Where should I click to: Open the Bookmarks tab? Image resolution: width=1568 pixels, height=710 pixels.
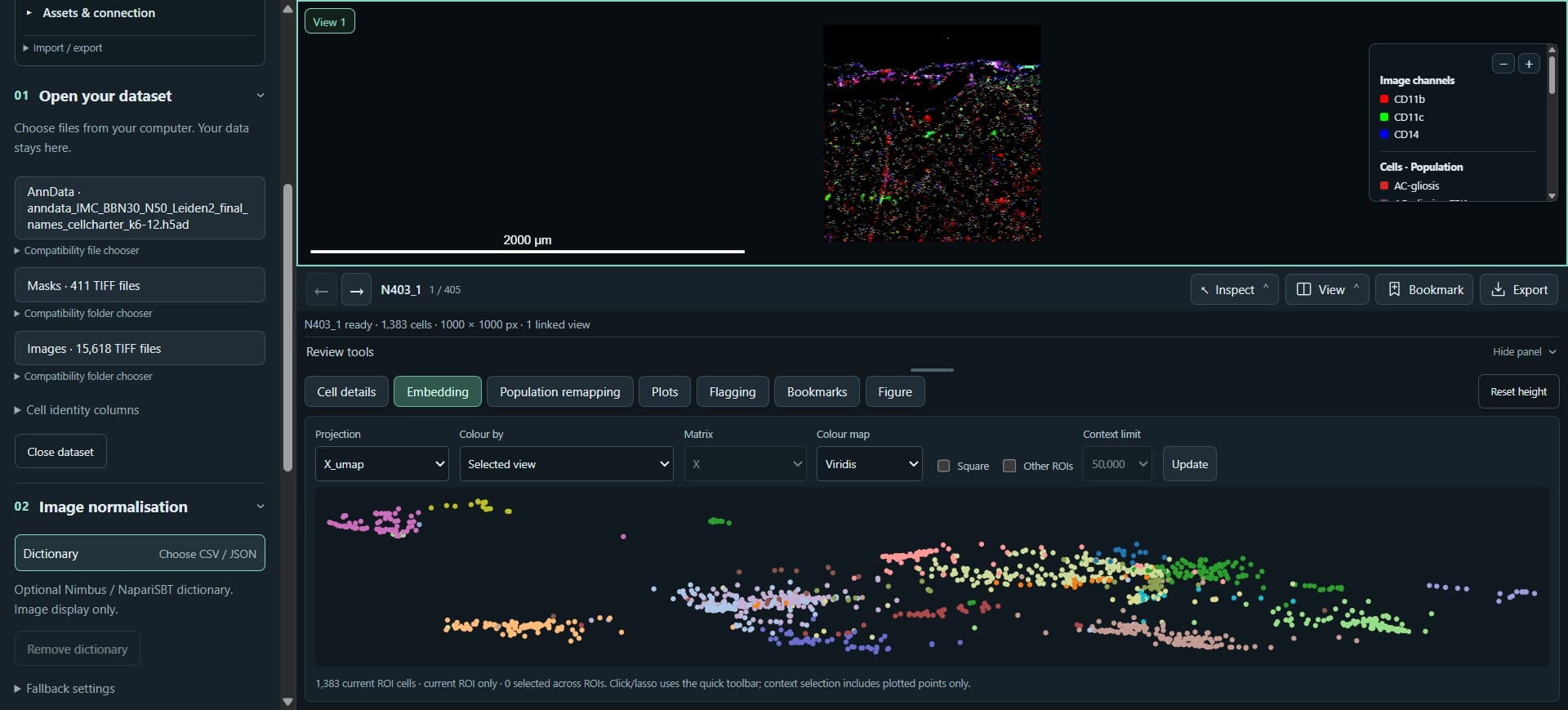[817, 392]
